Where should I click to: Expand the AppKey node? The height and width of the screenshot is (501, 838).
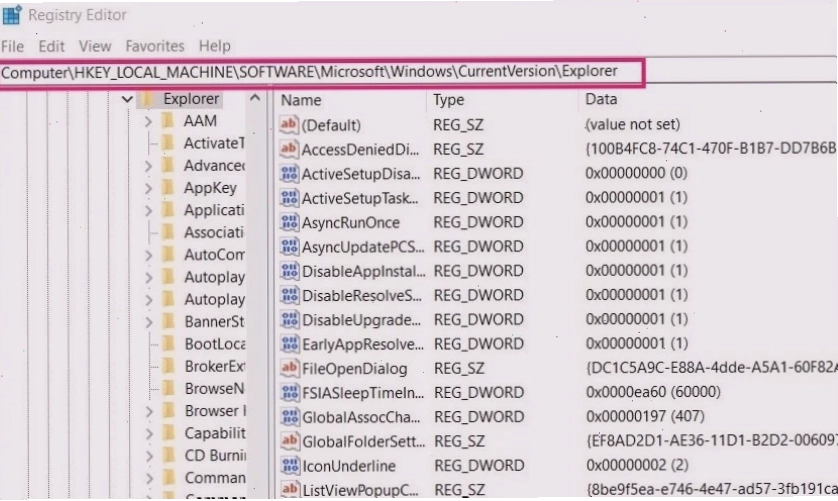(148, 188)
